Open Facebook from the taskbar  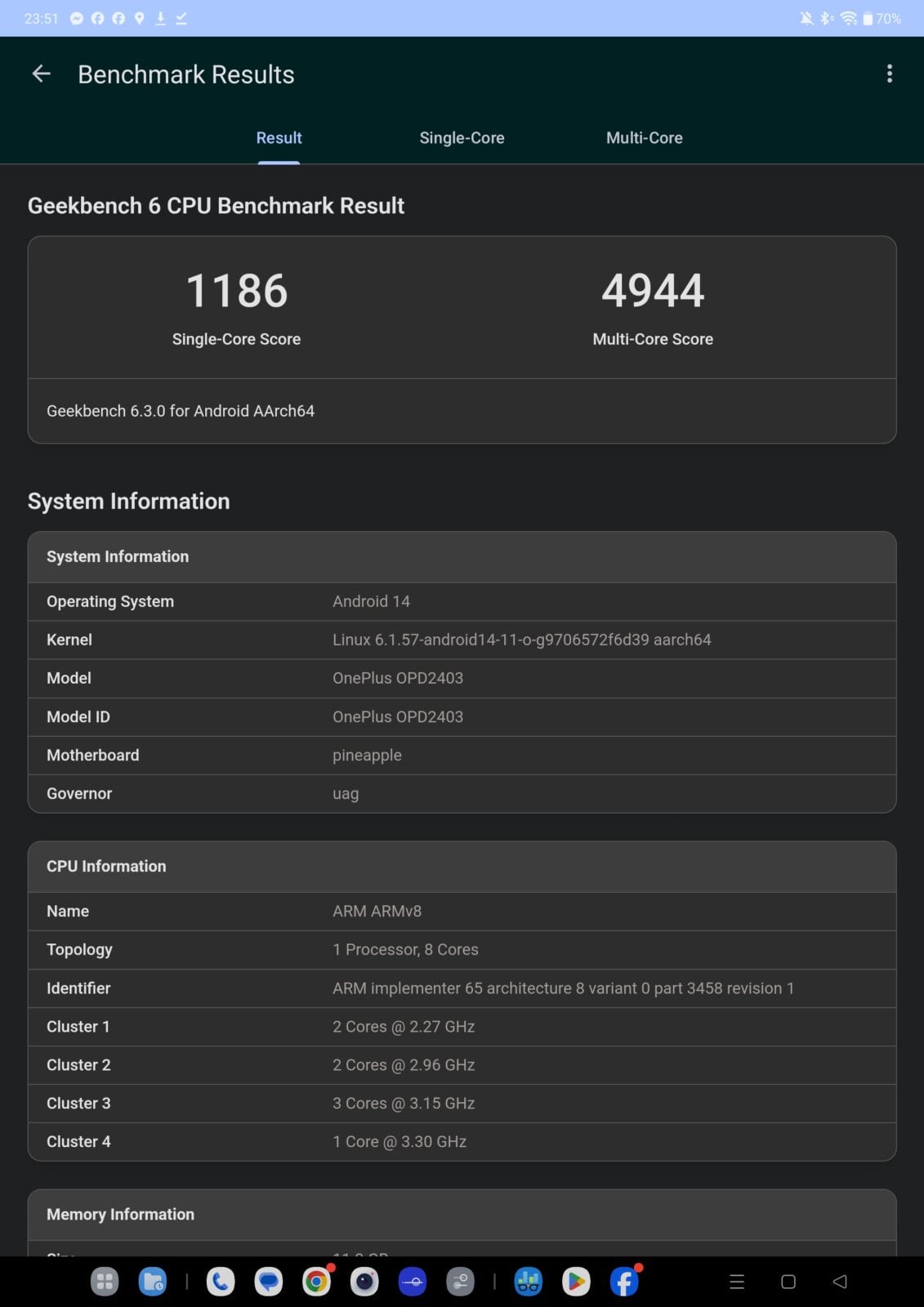pyautogui.click(x=624, y=1282)
